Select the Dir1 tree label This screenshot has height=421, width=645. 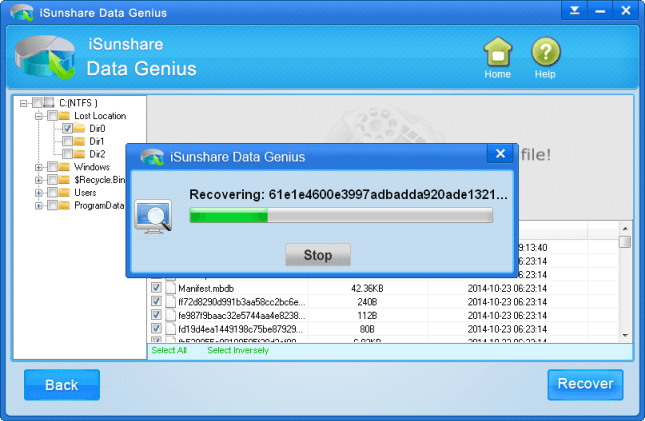coord(97,141)
